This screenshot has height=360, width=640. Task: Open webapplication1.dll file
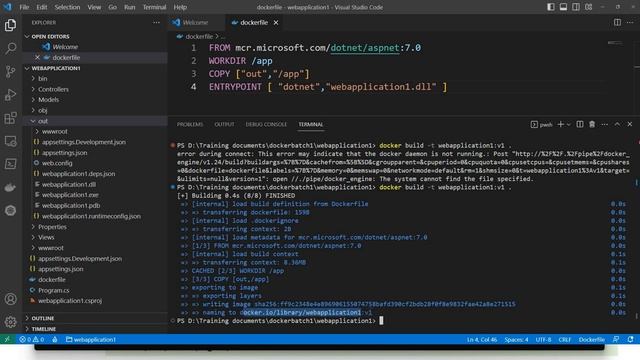click(69, 184)
